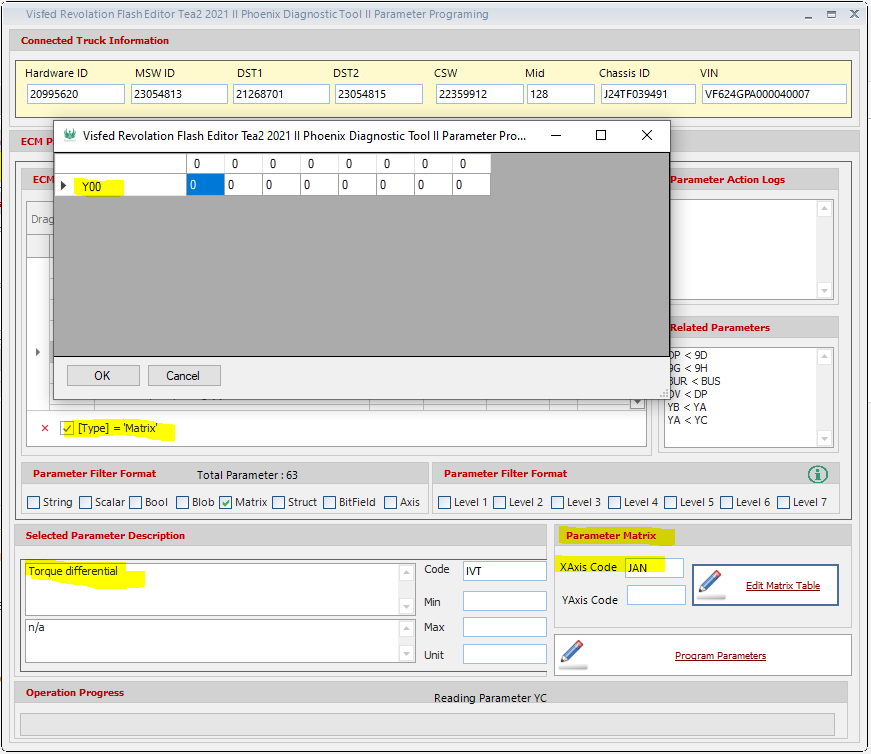
Task: Click the green info icon
Action: 817,475
